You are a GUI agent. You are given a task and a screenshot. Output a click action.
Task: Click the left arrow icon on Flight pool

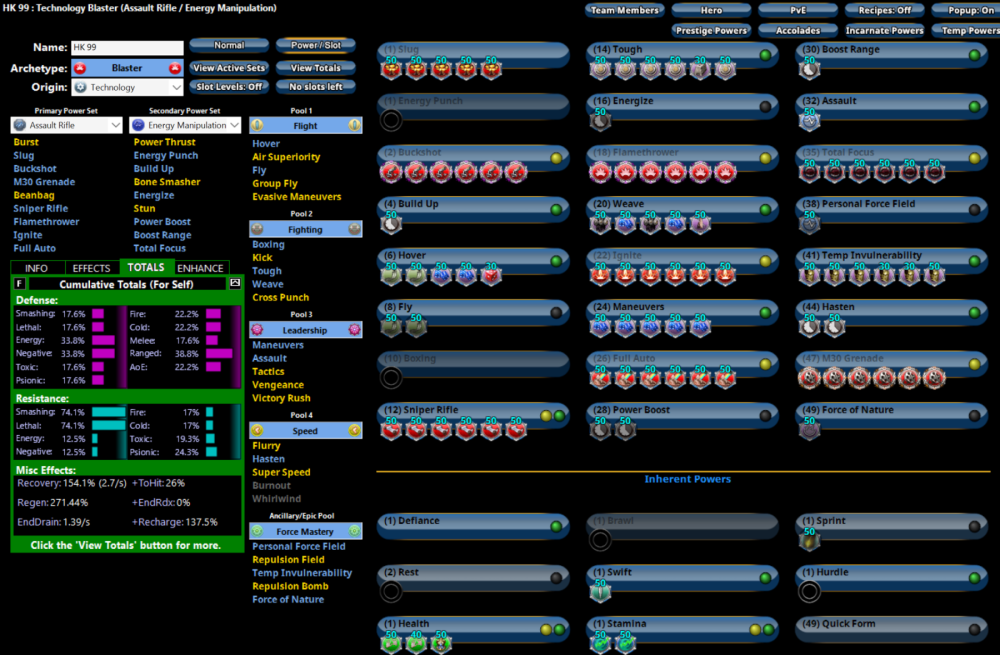257,126
